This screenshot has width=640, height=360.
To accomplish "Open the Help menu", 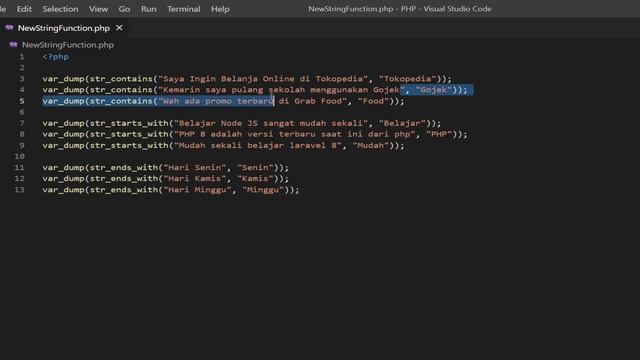I will [220, 9].
